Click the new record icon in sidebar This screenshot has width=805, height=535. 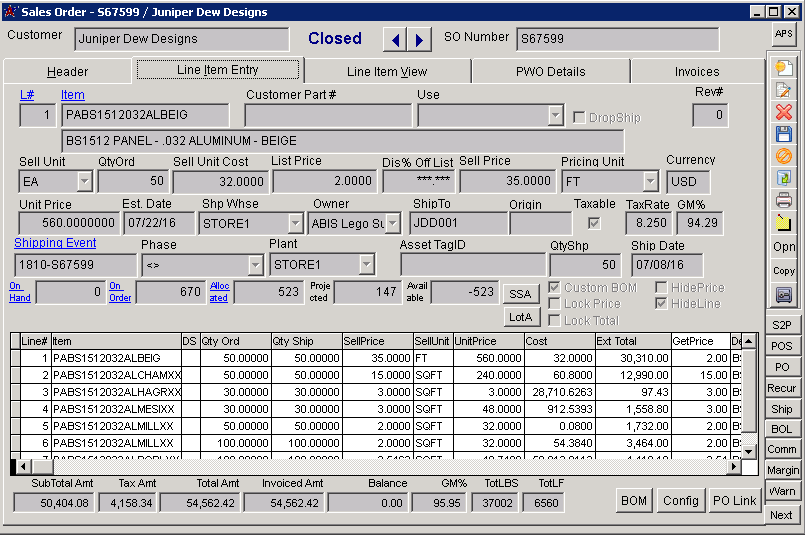[x=784, y=68]
